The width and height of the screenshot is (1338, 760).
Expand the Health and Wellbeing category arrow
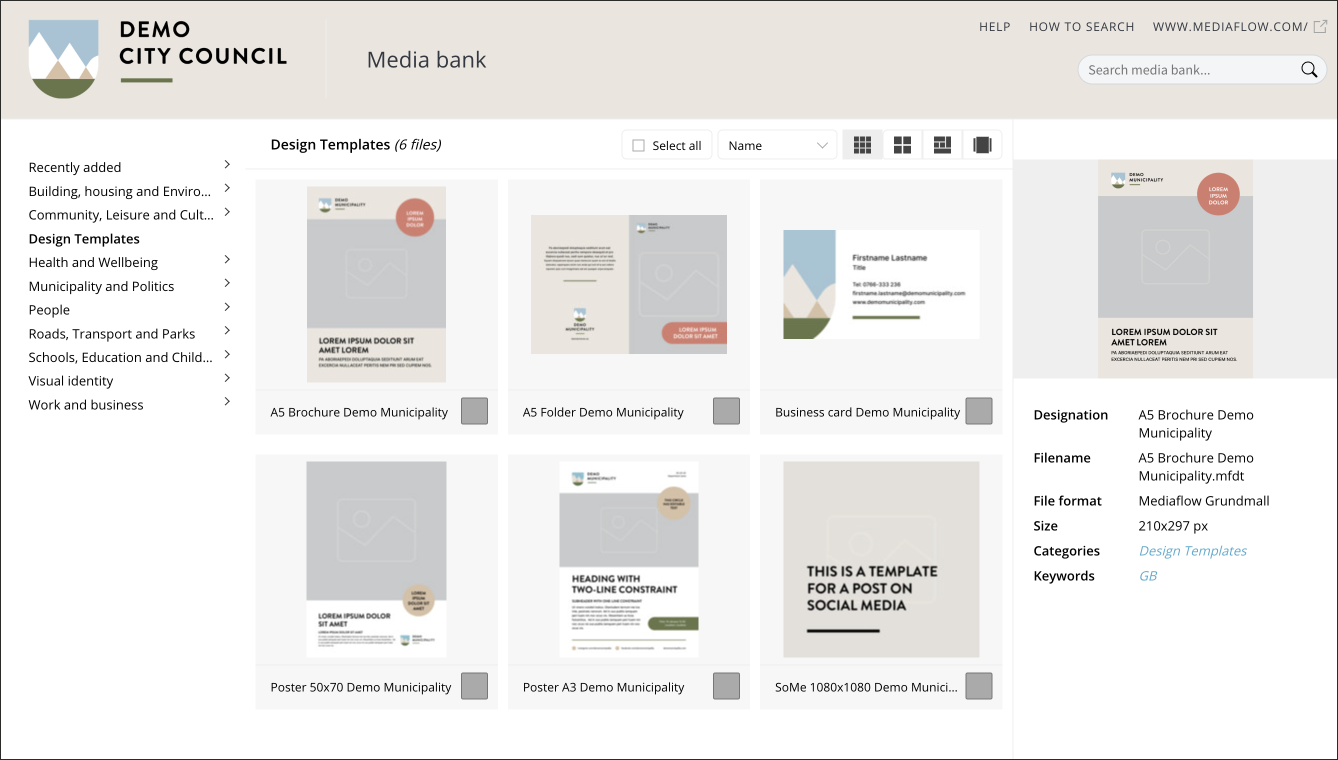point(227,260)
